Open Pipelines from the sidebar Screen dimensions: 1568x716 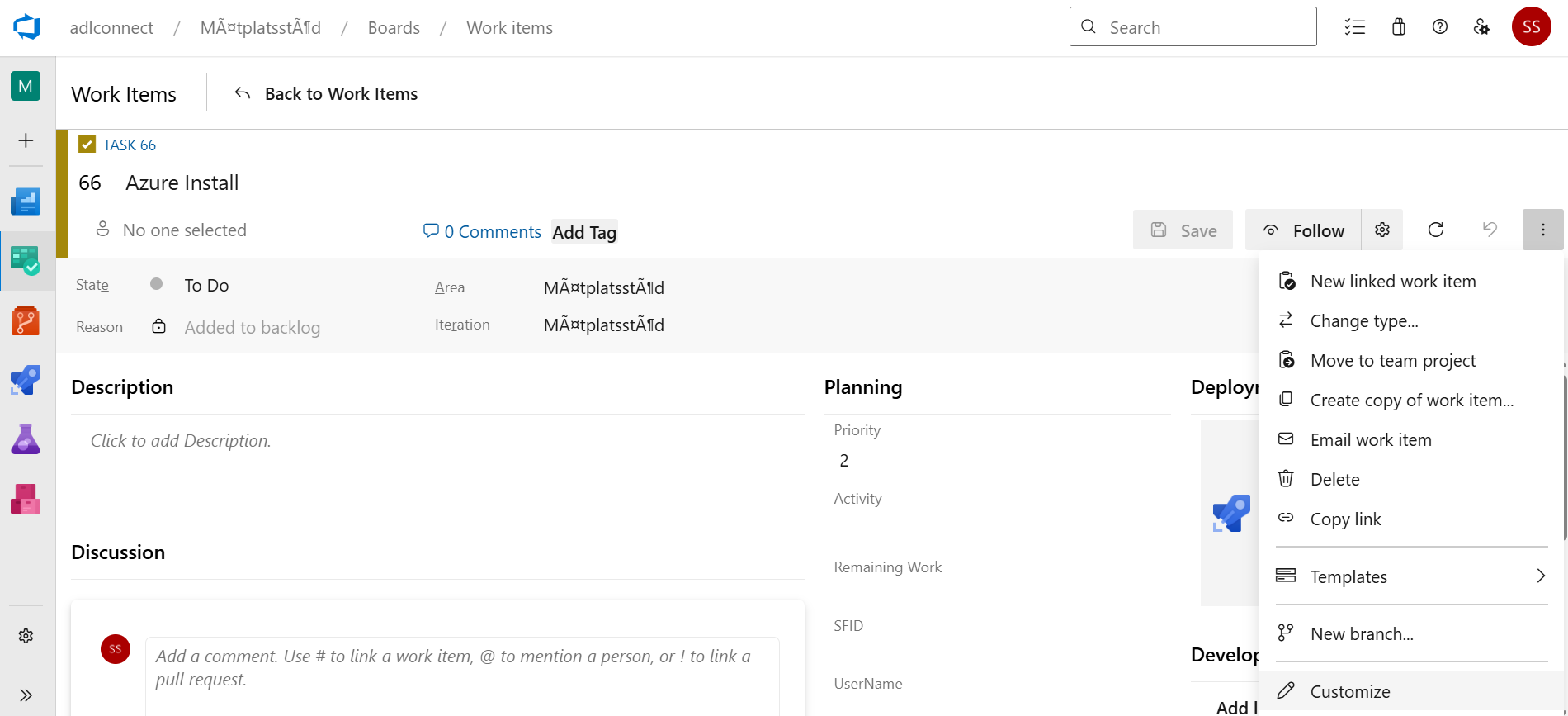(26, 380)
